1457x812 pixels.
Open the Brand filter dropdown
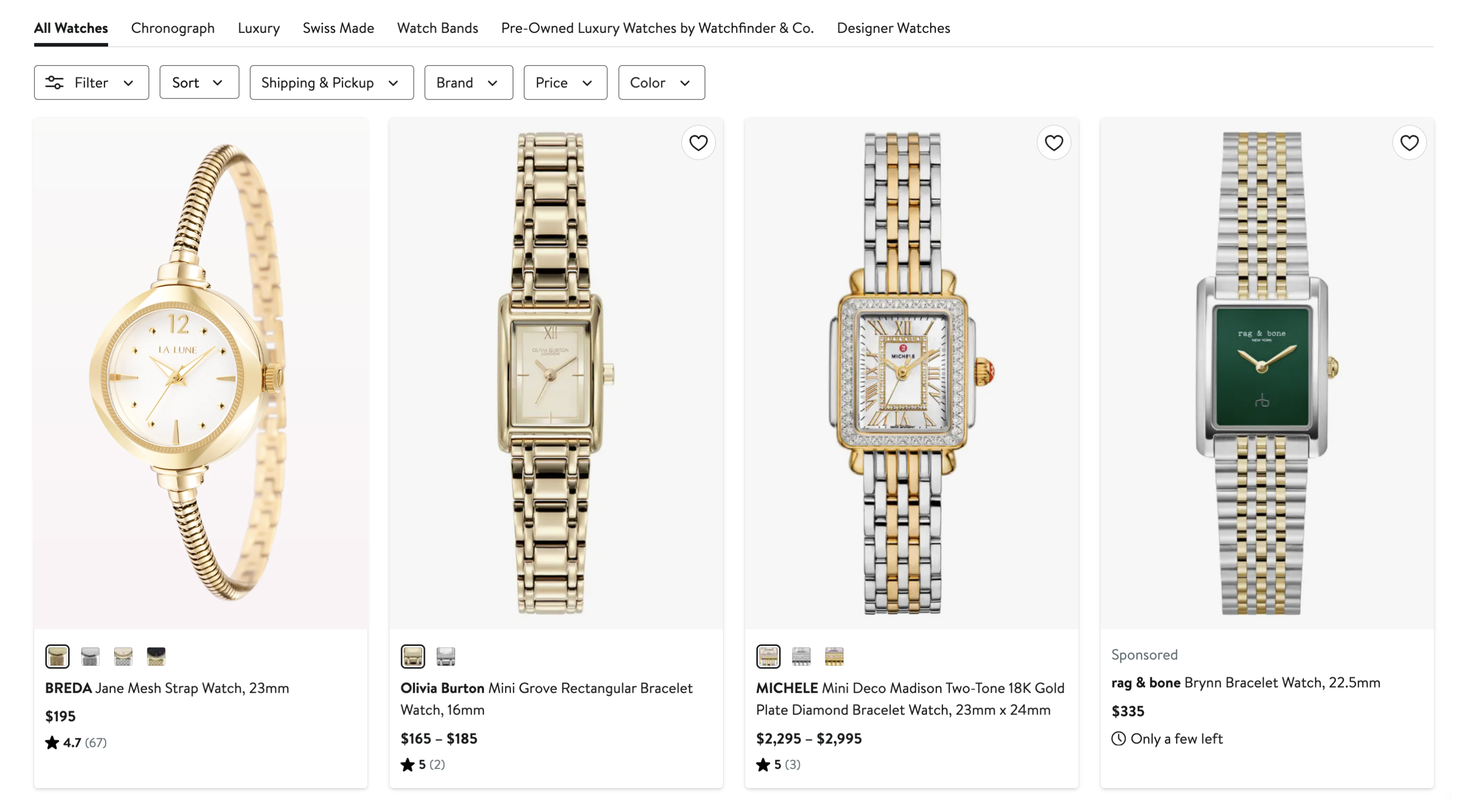468,82
